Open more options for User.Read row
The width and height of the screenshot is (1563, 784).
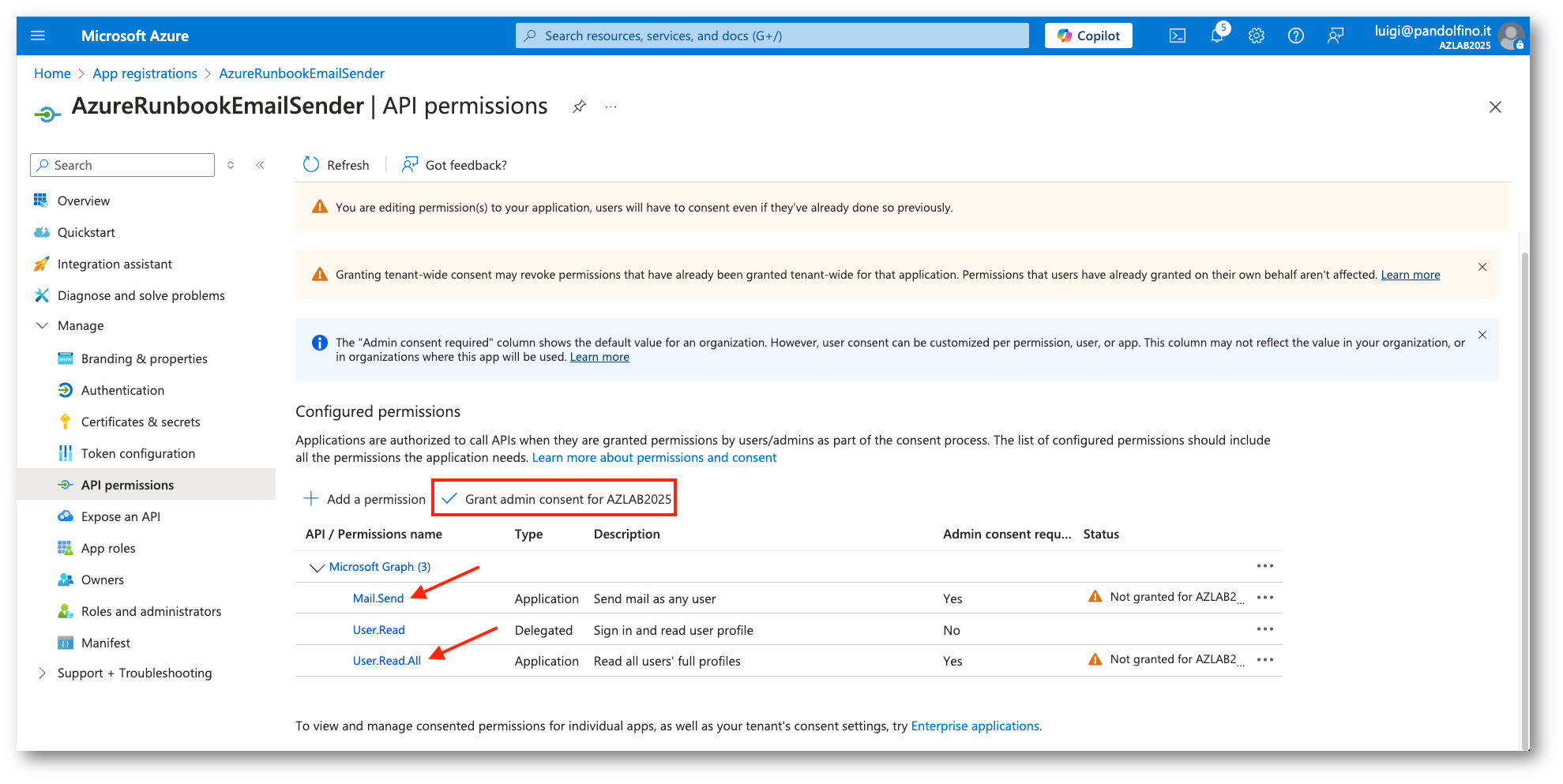[x=1265, y=629]
